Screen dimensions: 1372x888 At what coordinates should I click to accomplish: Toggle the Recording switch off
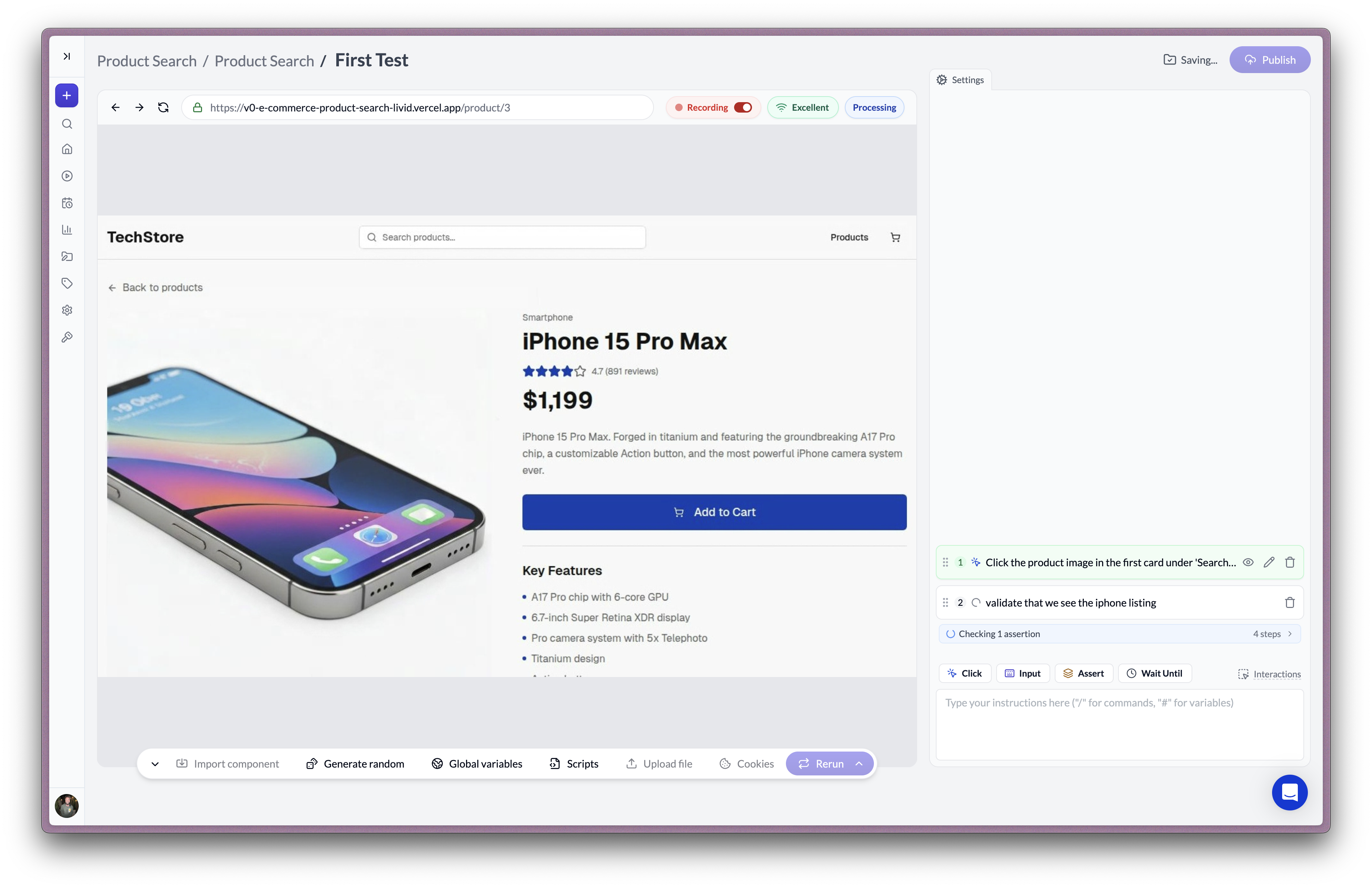click(x=743, y=108)
